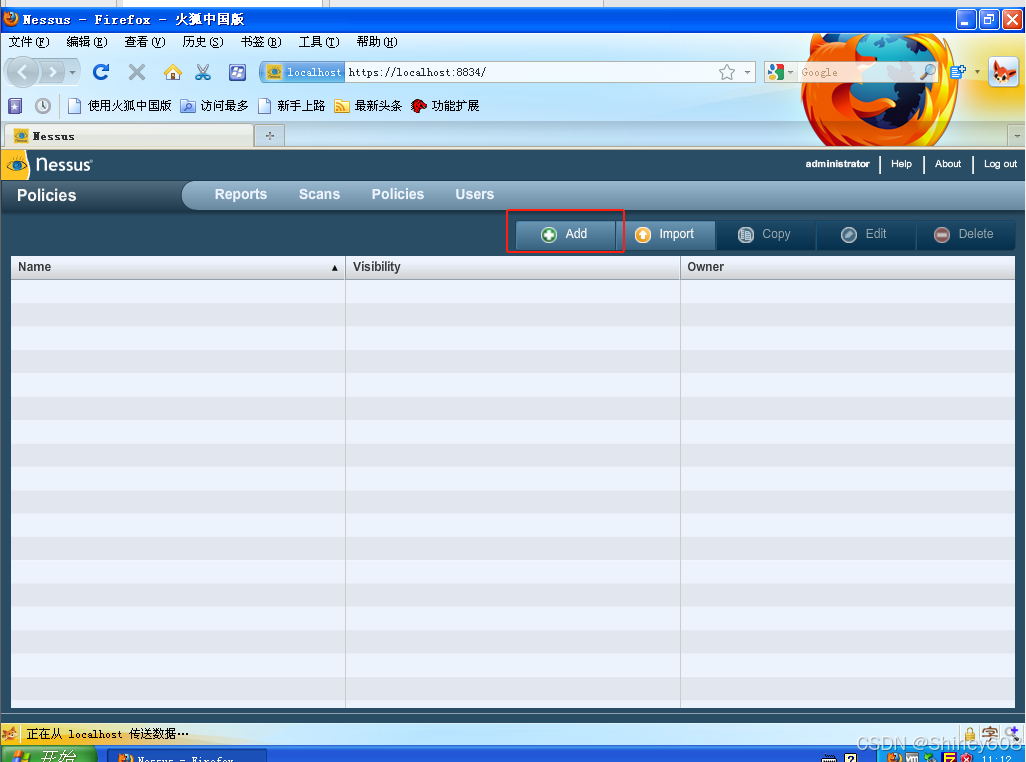Open the 查看 menu
The height and width of the screenshot is (762, 1026).
pos(145,42)
